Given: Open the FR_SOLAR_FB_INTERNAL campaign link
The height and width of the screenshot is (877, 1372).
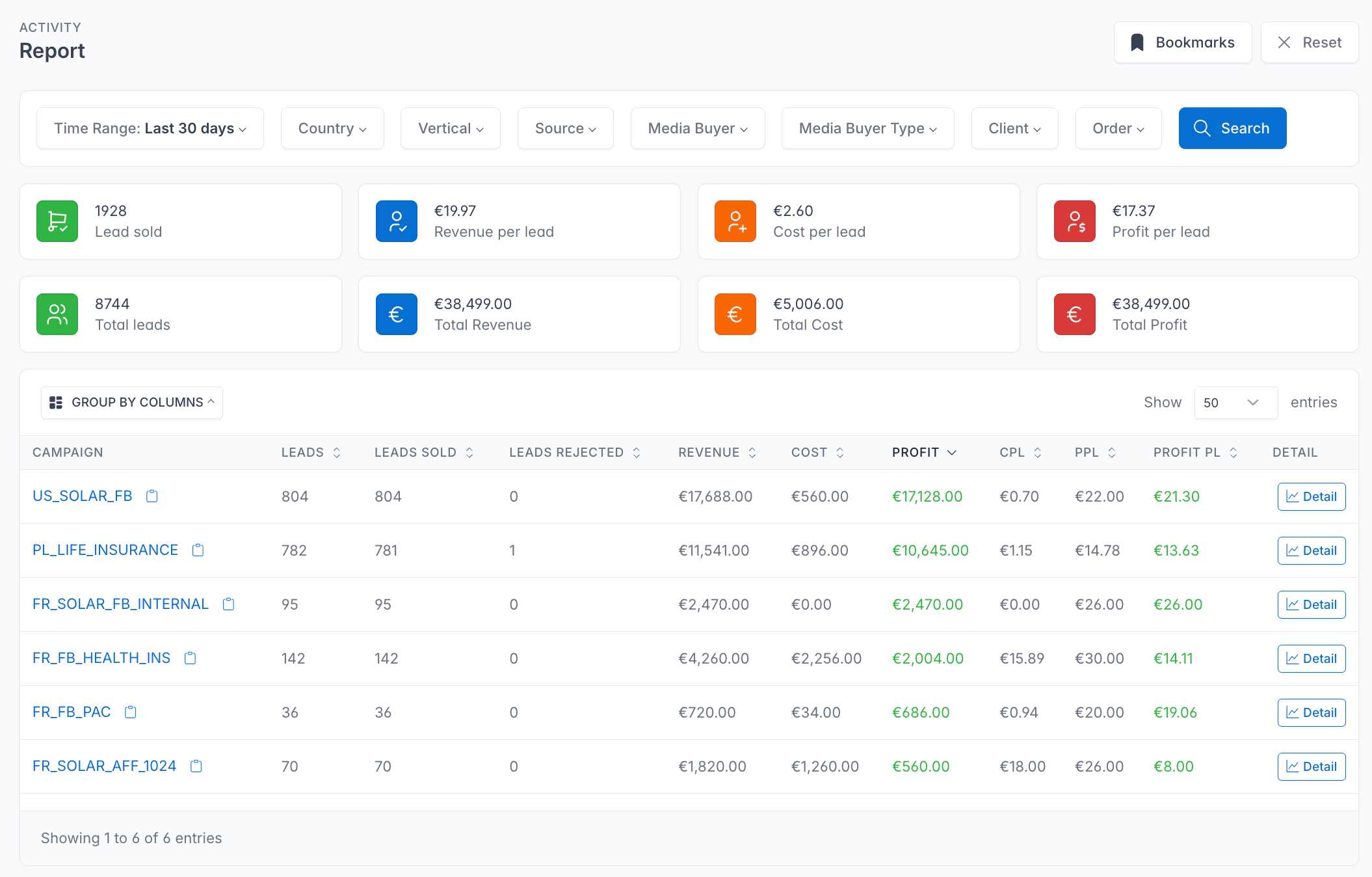Looking at the screenshot, I should click(121, 604).
